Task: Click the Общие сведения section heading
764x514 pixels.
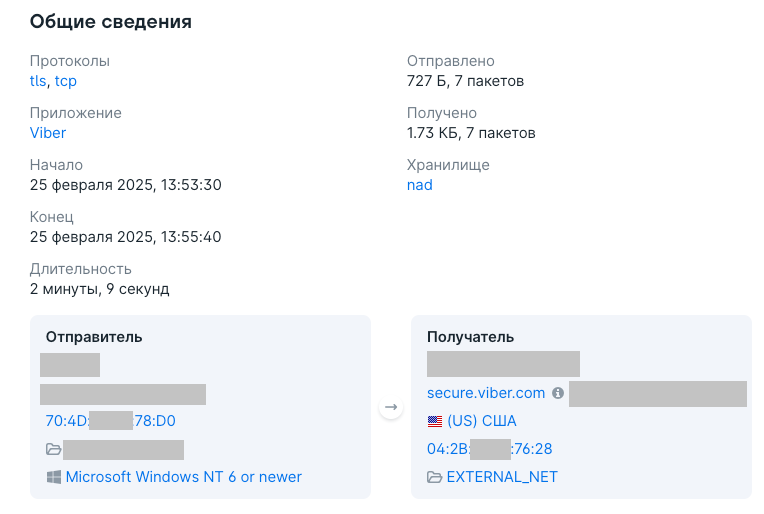Action: [111, 21]
